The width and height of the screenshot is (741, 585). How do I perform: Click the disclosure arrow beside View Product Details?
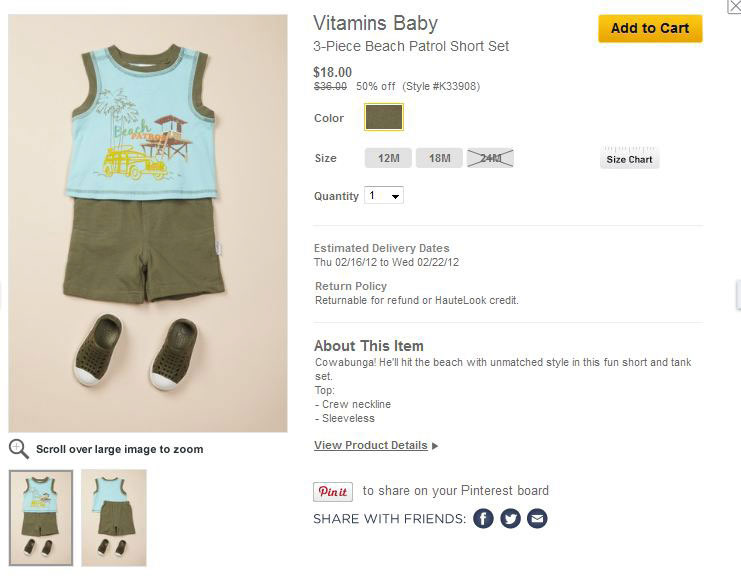[x=435, y=446]
